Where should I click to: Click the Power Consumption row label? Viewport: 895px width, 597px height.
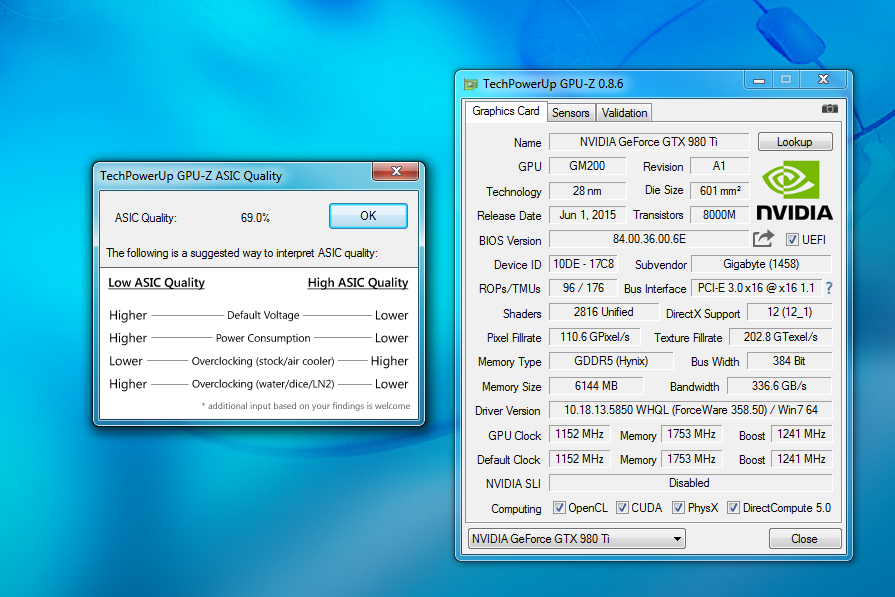click(x=263, y=338)
